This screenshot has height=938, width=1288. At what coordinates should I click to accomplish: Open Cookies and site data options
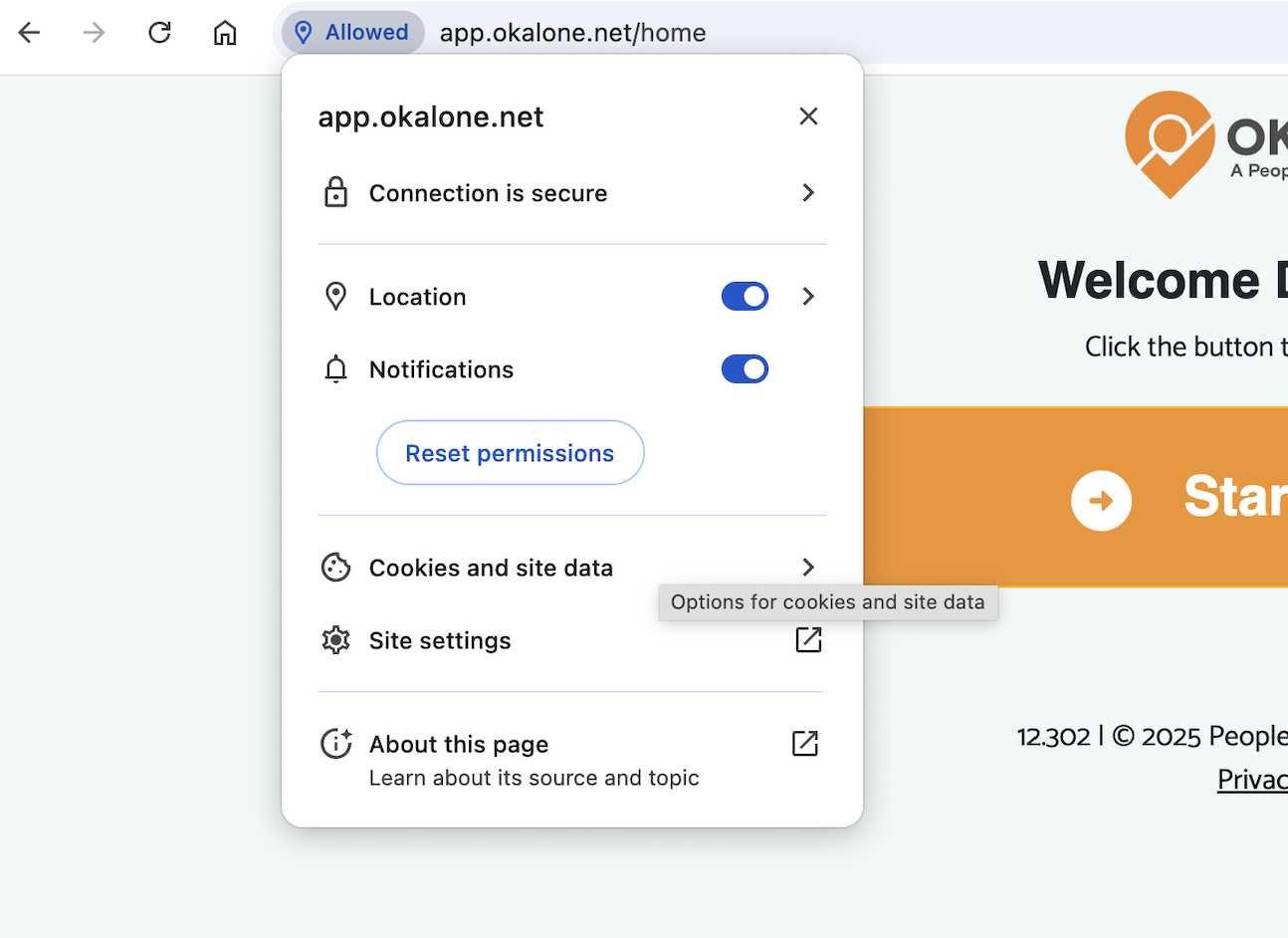tap(808, 568)
